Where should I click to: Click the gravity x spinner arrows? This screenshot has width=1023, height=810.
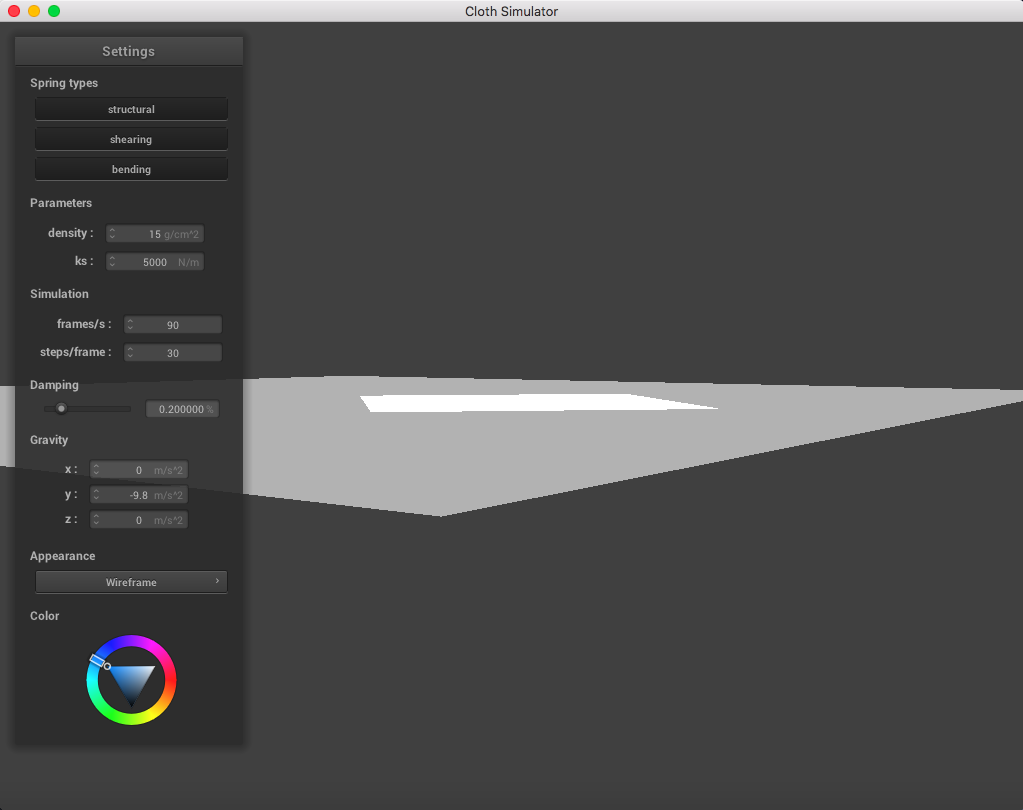[x=96, y=470]
